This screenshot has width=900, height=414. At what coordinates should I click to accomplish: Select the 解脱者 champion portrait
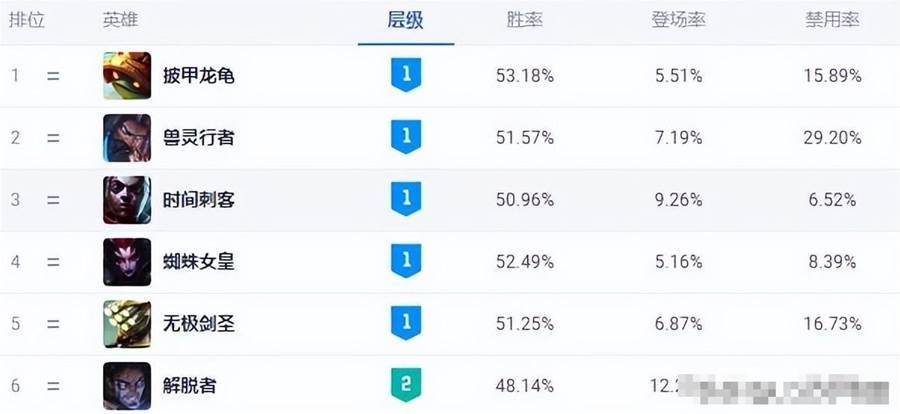(x=127, y=385)
